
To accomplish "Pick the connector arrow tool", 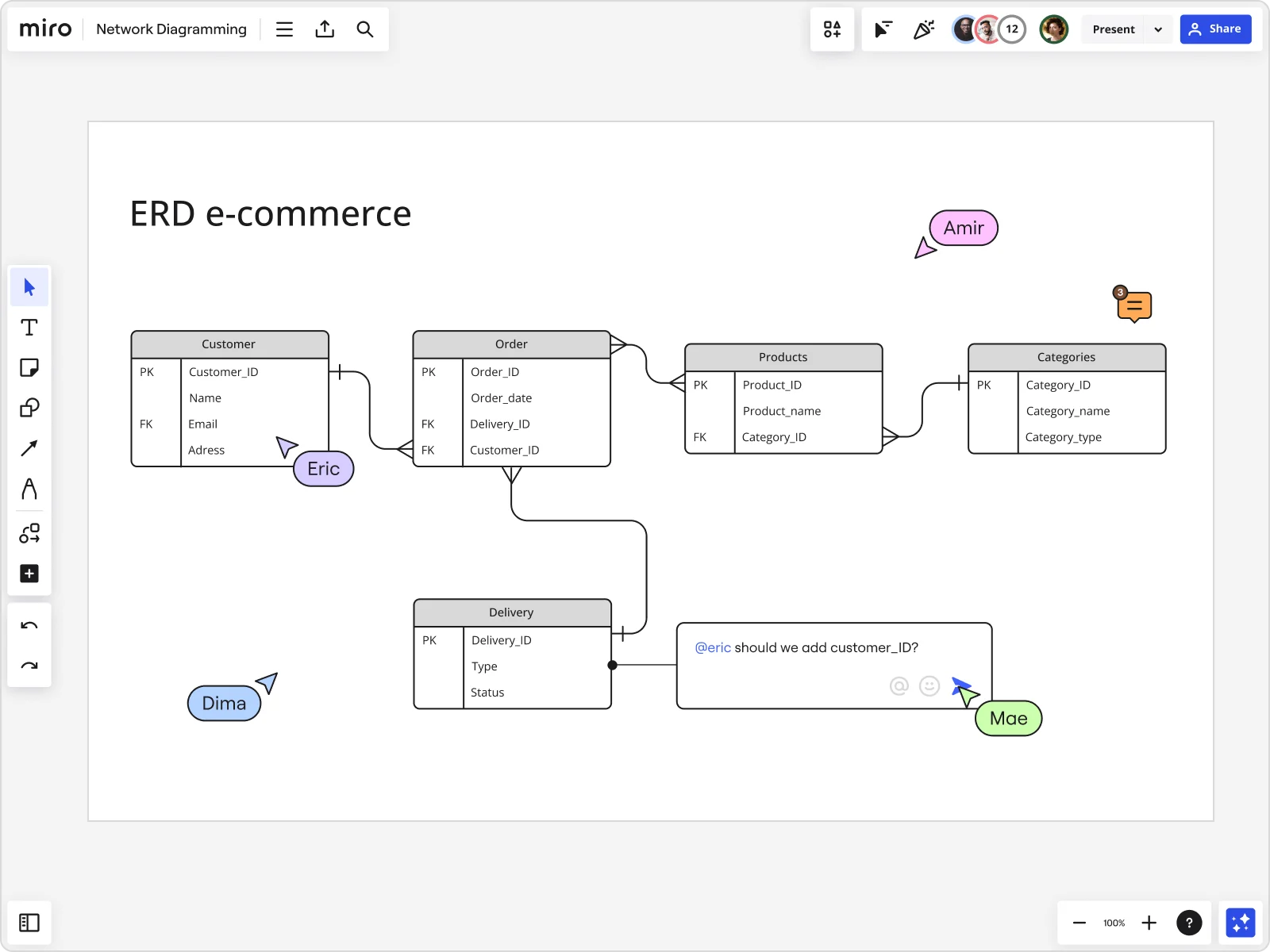I will (29, 448).
